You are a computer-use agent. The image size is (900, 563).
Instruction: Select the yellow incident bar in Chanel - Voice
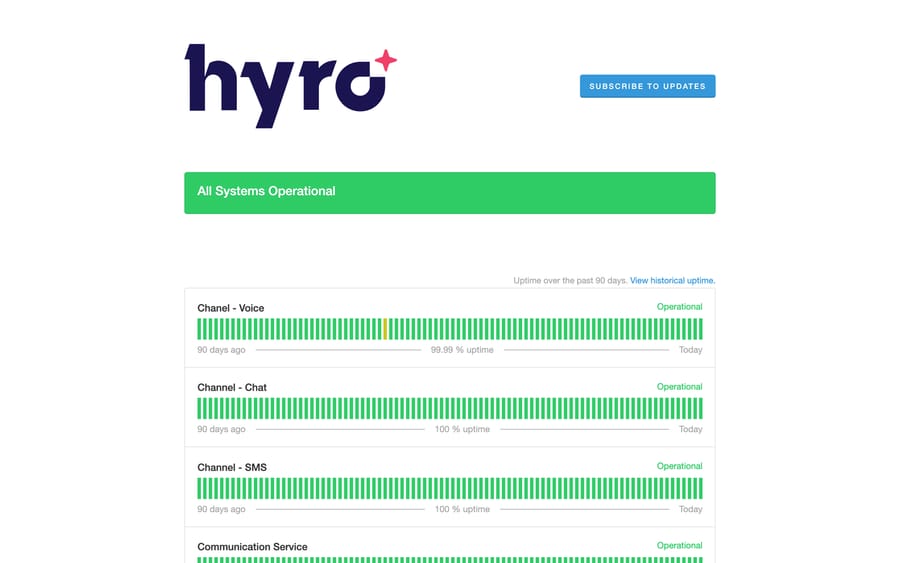[385, 329]
